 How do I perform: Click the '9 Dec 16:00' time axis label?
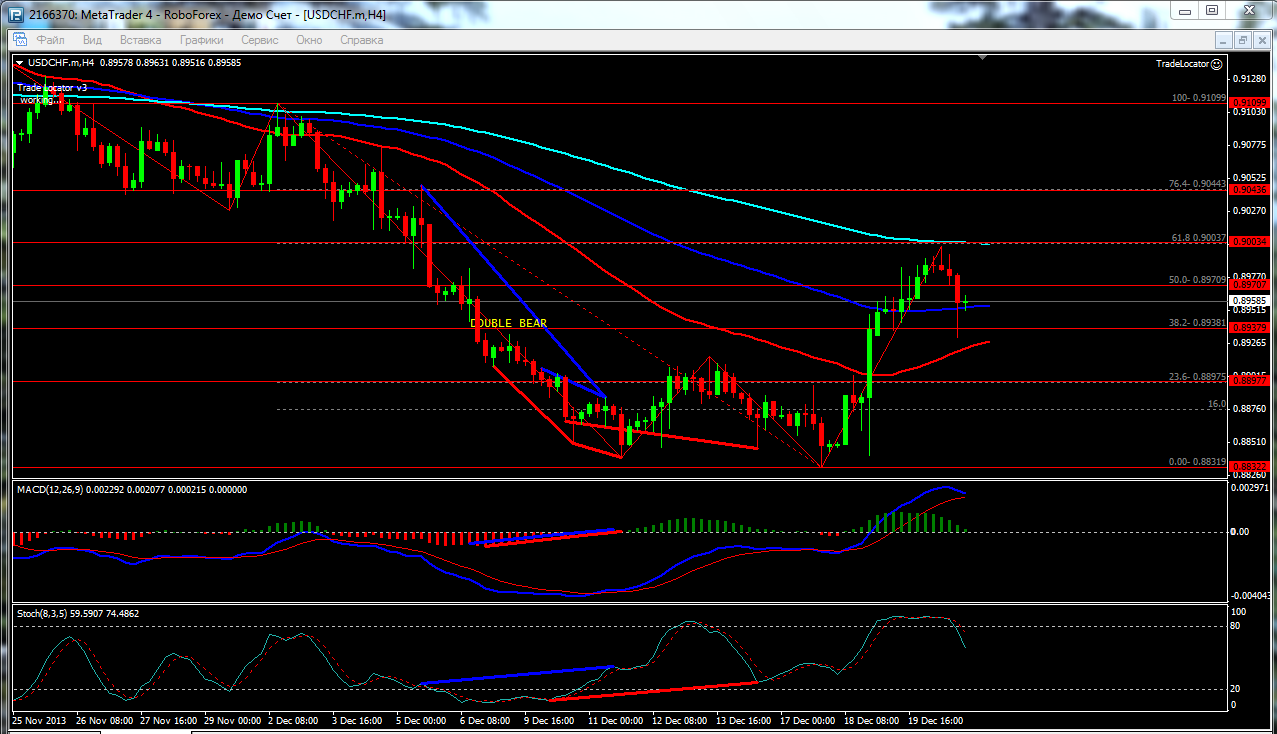tap(549, 720)
